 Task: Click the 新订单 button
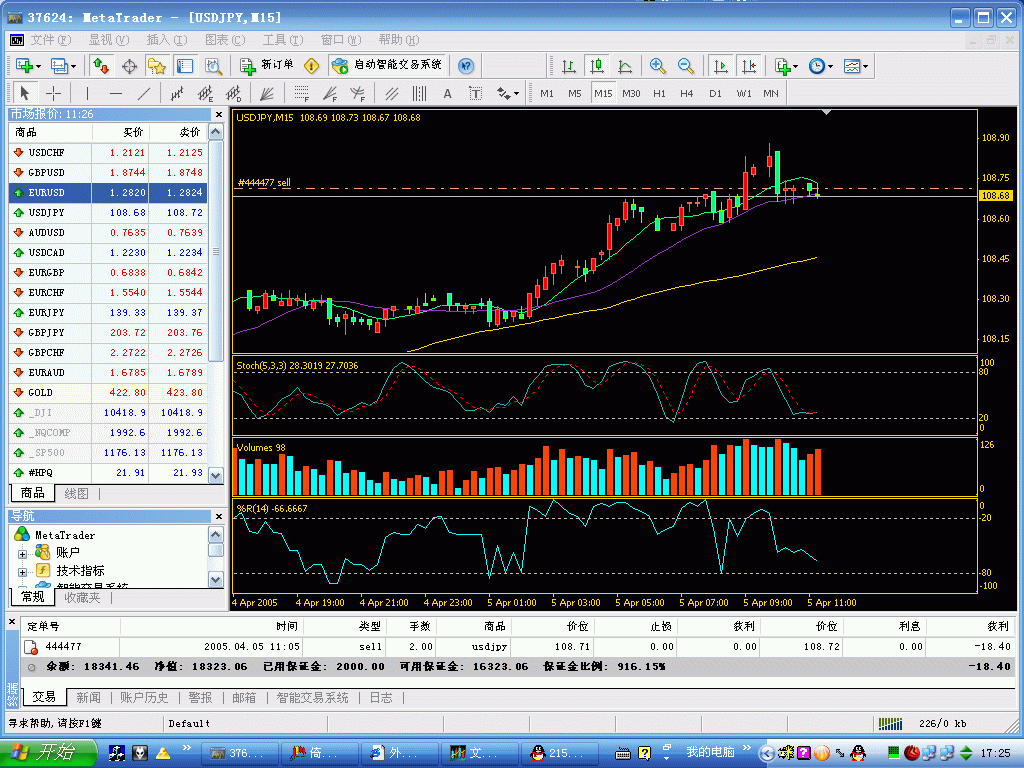tap(267, 65)
